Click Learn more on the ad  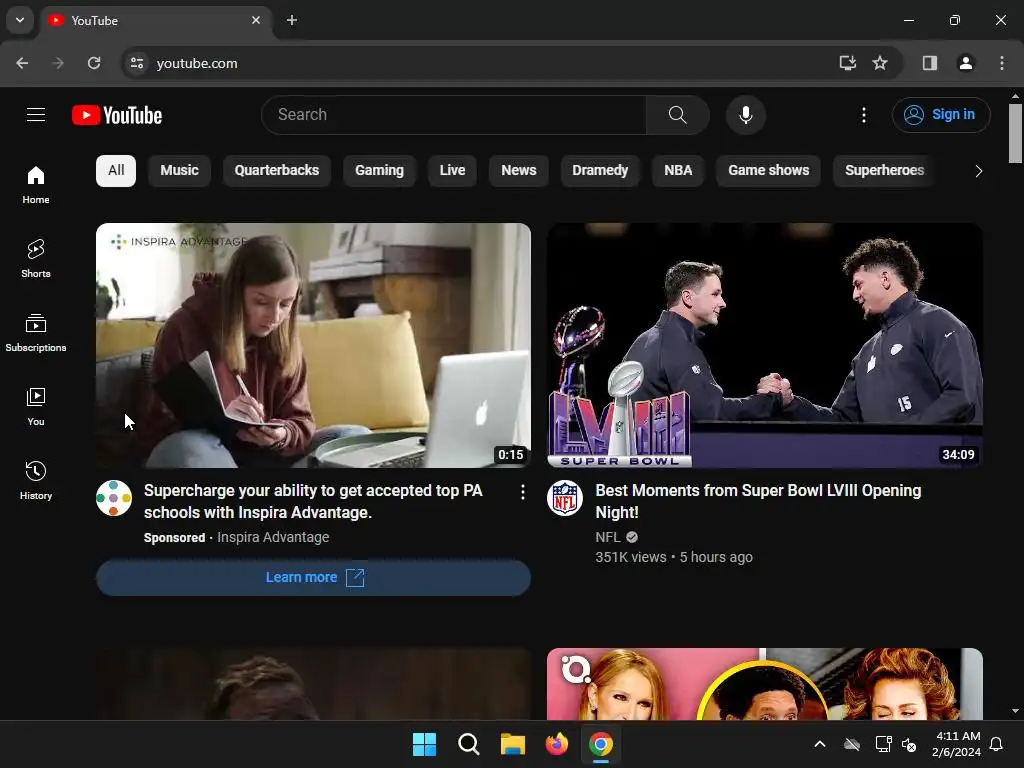[x=313, y=577]
